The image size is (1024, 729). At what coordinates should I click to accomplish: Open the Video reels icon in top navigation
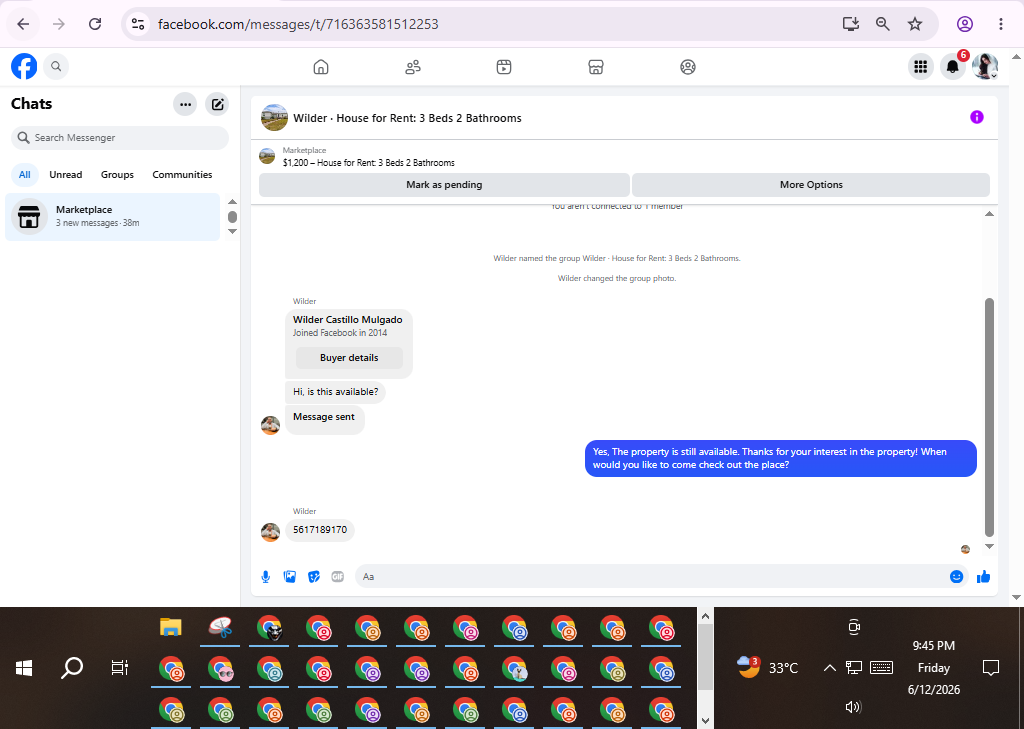[x=504, y=67]
